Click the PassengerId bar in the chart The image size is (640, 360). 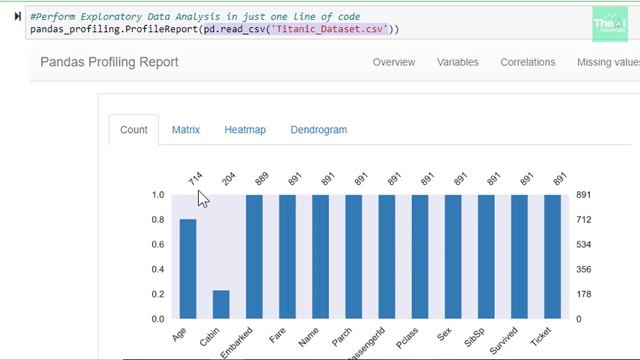(x=387, y=257)
